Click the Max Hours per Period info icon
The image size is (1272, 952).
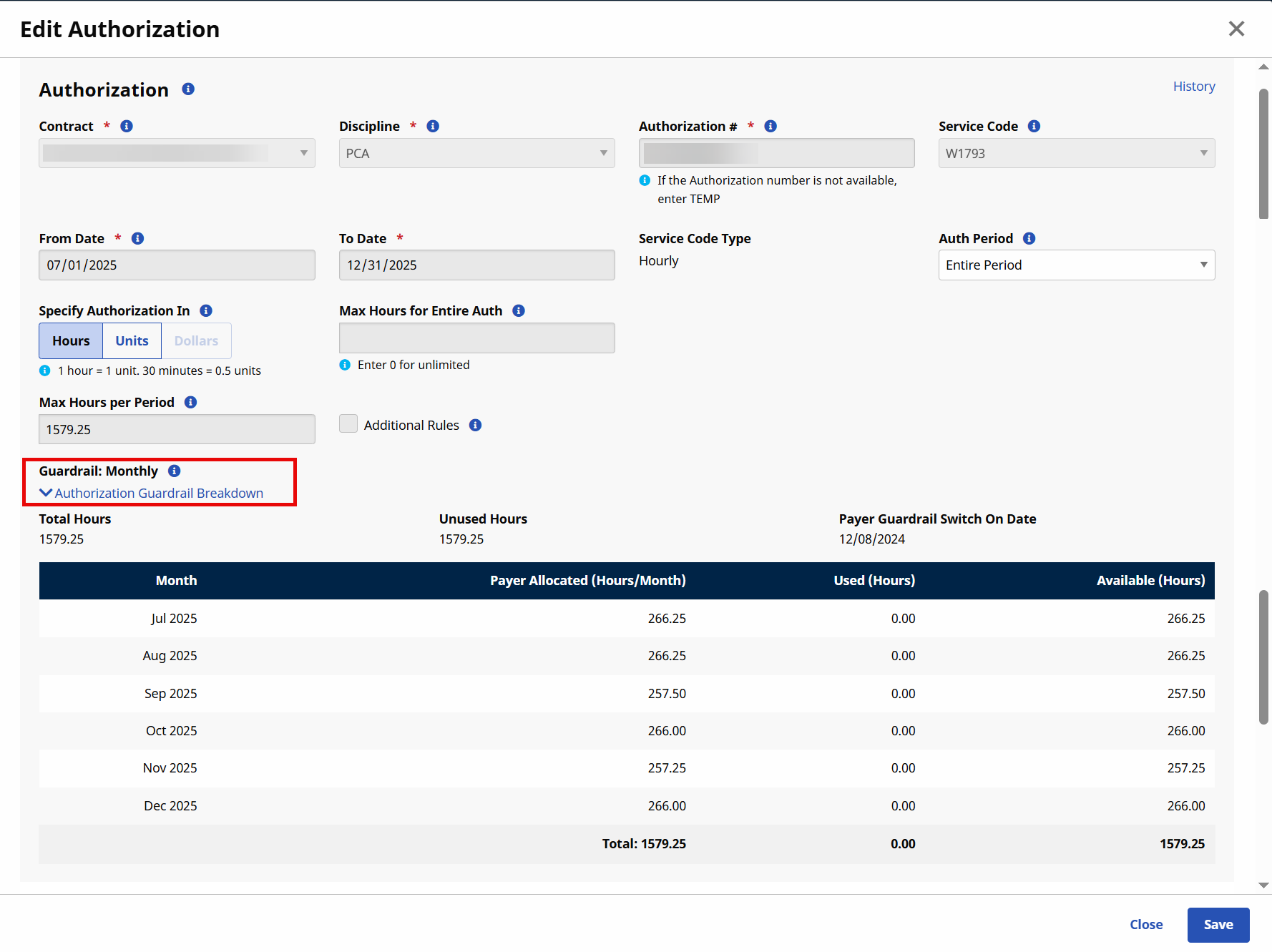coord(190,403)
